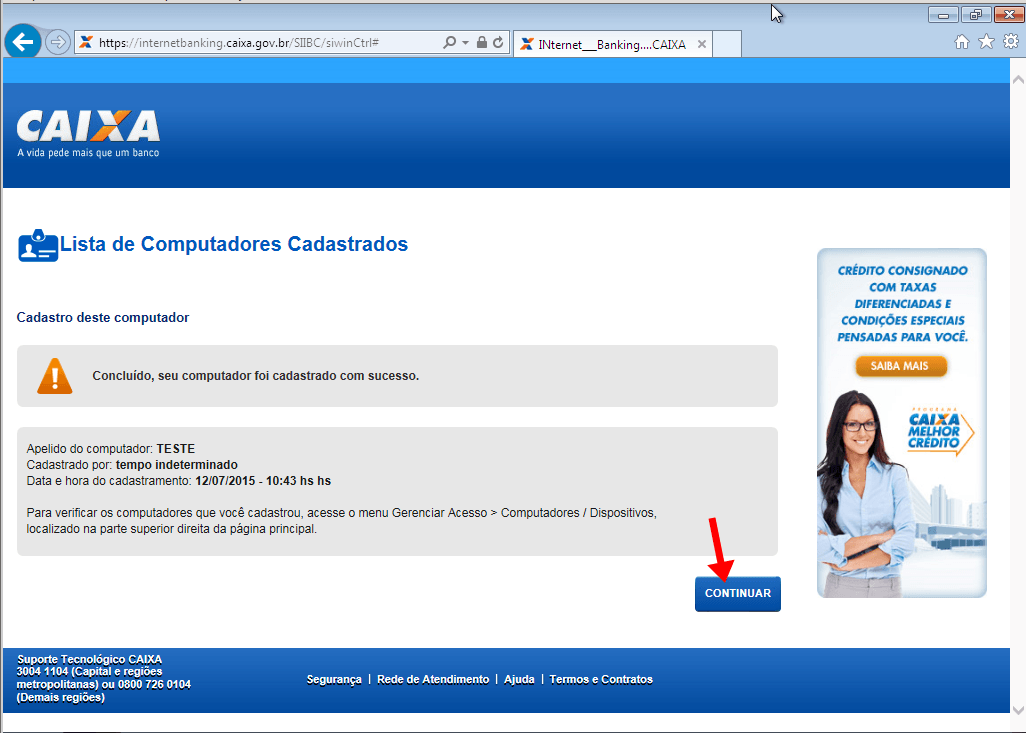Image resolution: width=1026 pixels, height=733 pixels.
Task: Click the message Concluído, seu computador foi cadastrado
Action: (x=256, y=376)
